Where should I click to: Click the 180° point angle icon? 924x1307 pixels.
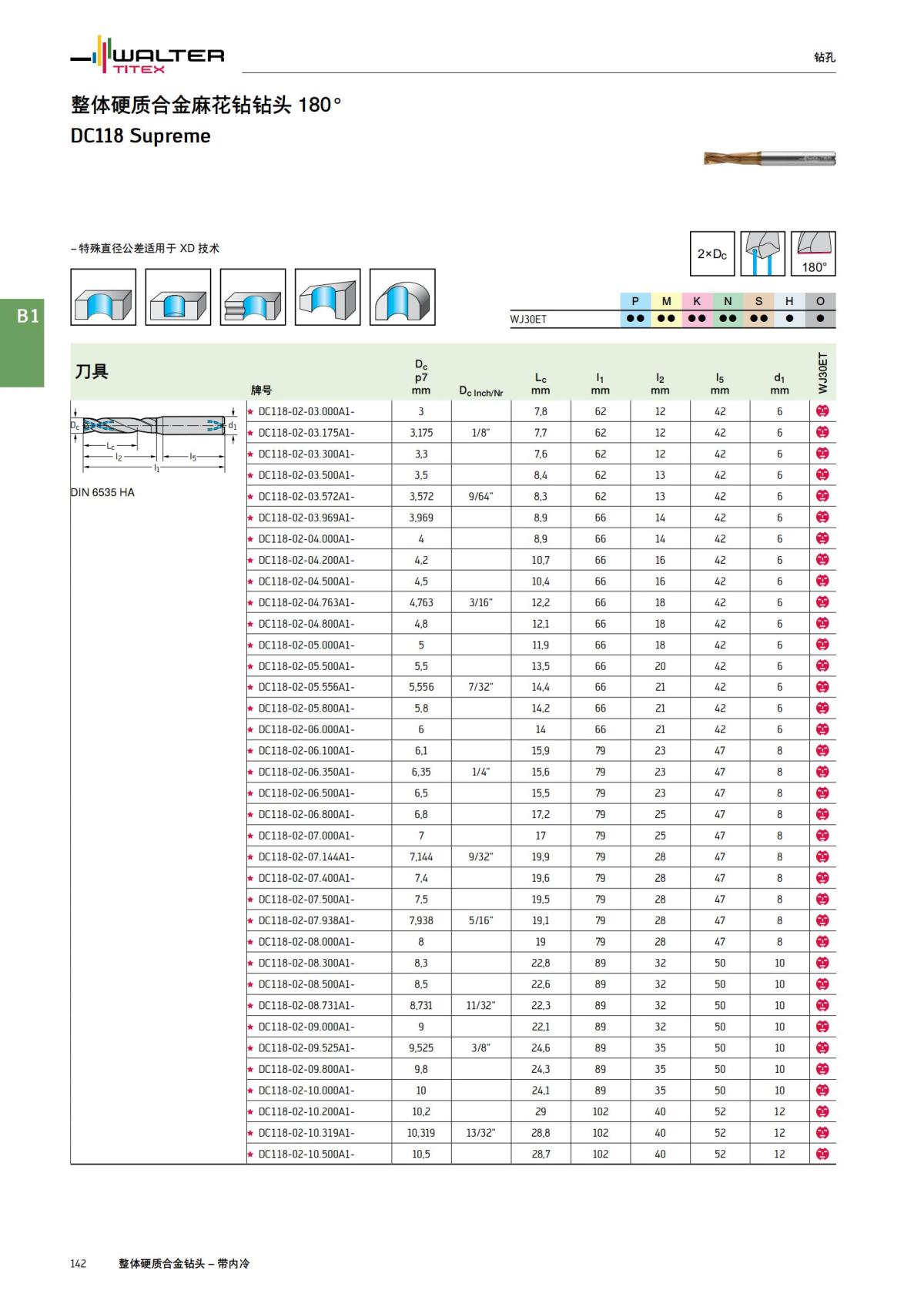[813, 254]
